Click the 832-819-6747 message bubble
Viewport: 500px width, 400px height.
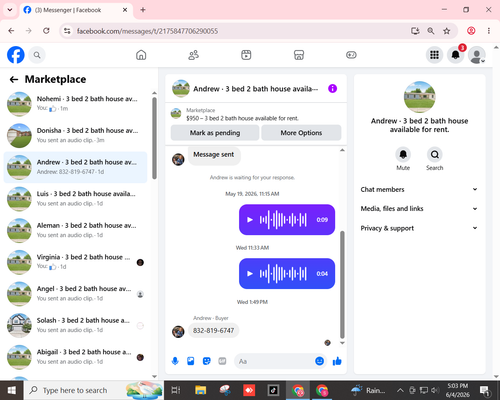pos(213,331)
